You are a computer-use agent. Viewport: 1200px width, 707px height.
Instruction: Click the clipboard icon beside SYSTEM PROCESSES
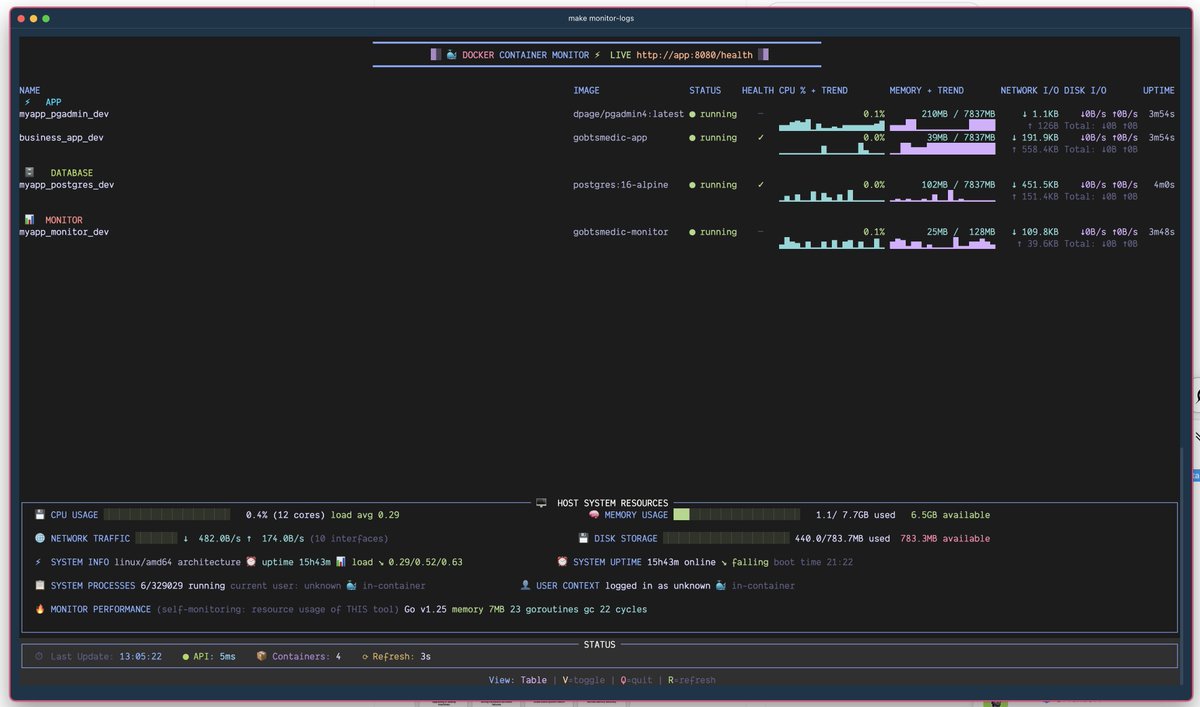(x=40, y=585)
